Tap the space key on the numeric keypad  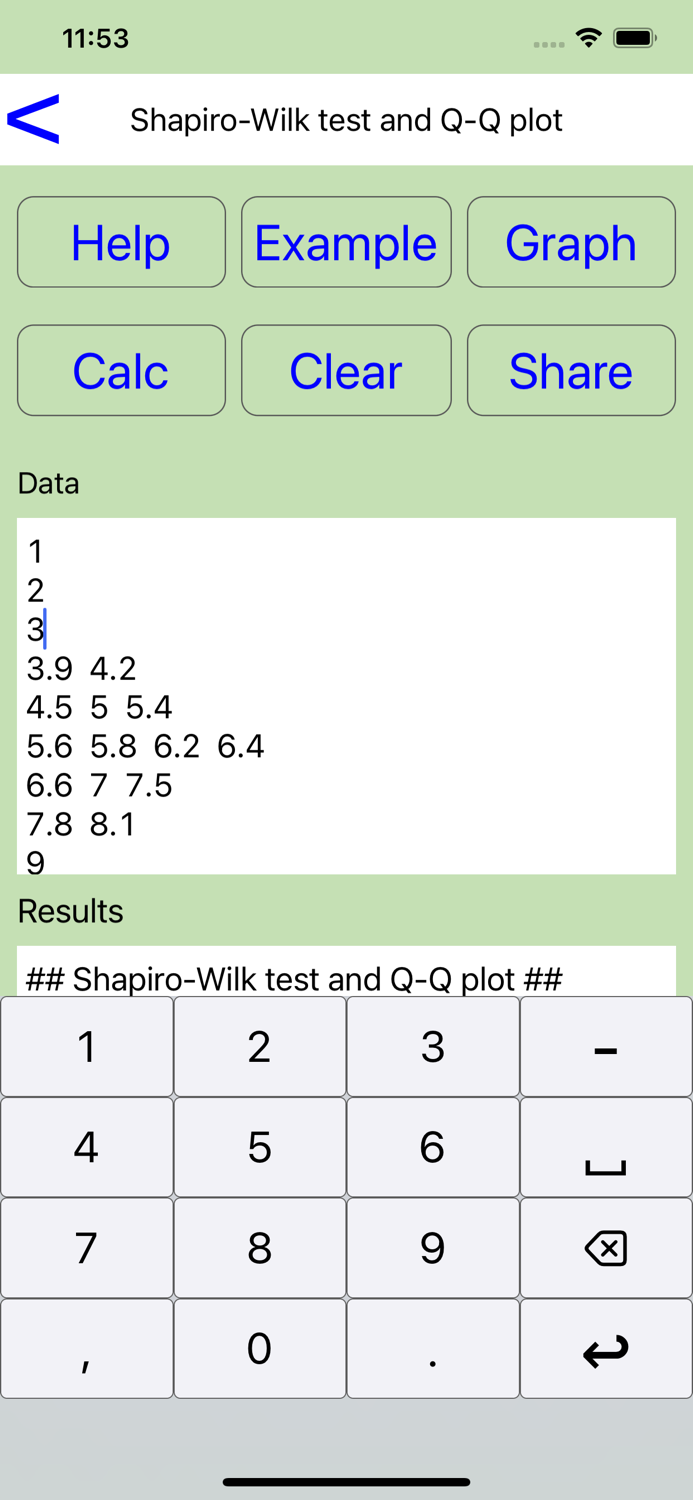click(606, 1147)
